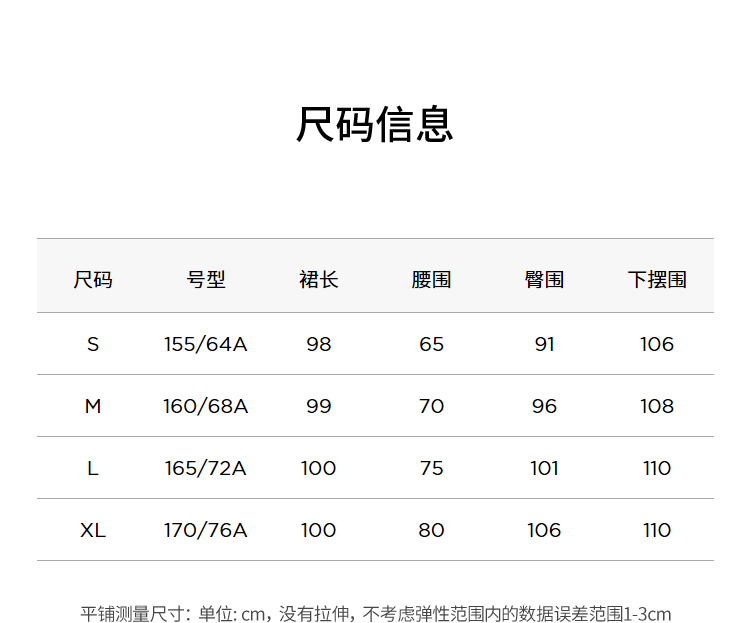Click the 下摆围 column header

click(657, 279)
